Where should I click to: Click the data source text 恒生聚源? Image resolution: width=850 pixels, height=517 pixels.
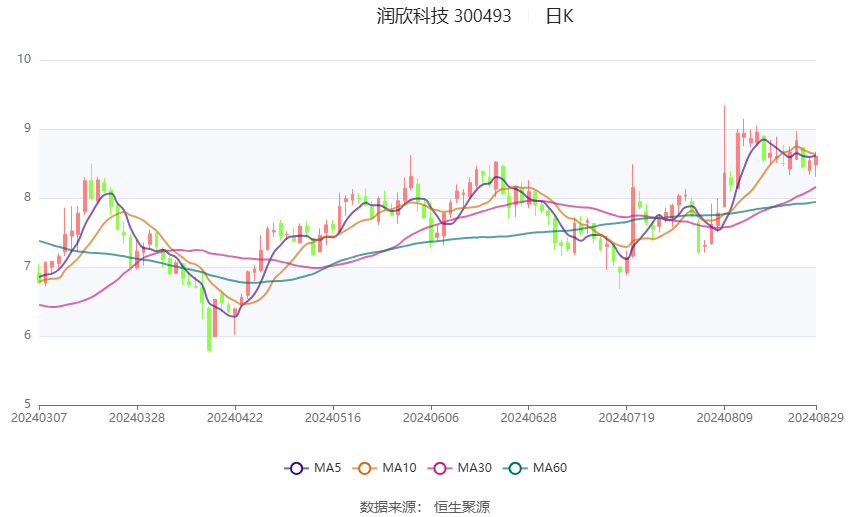pyautogui.click(x=462, y=507)
